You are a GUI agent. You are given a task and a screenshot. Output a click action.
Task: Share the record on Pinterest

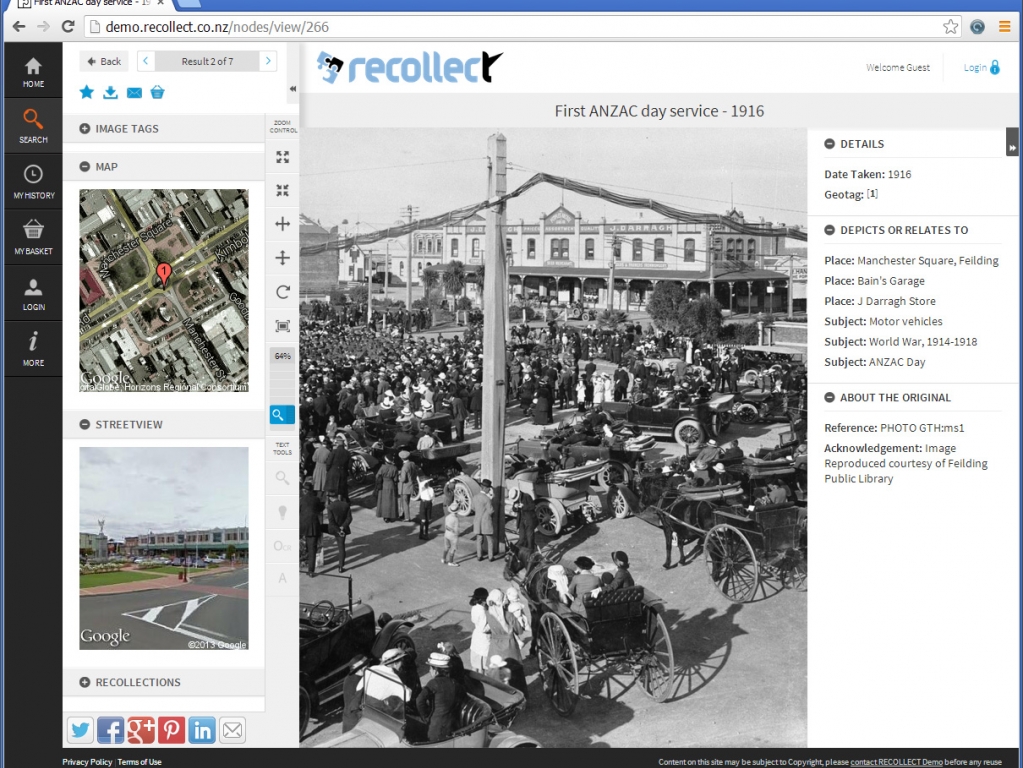(x=171, y=730)
